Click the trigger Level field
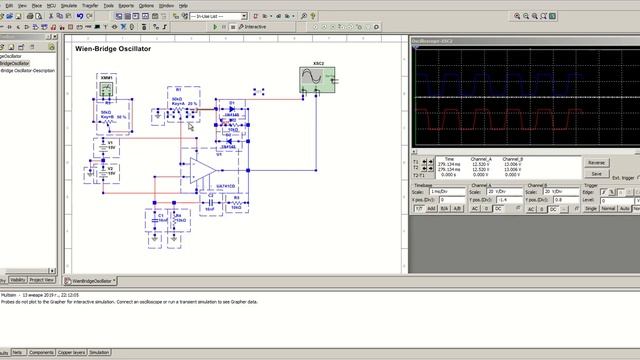640x360 pixels. click(616, 200)
